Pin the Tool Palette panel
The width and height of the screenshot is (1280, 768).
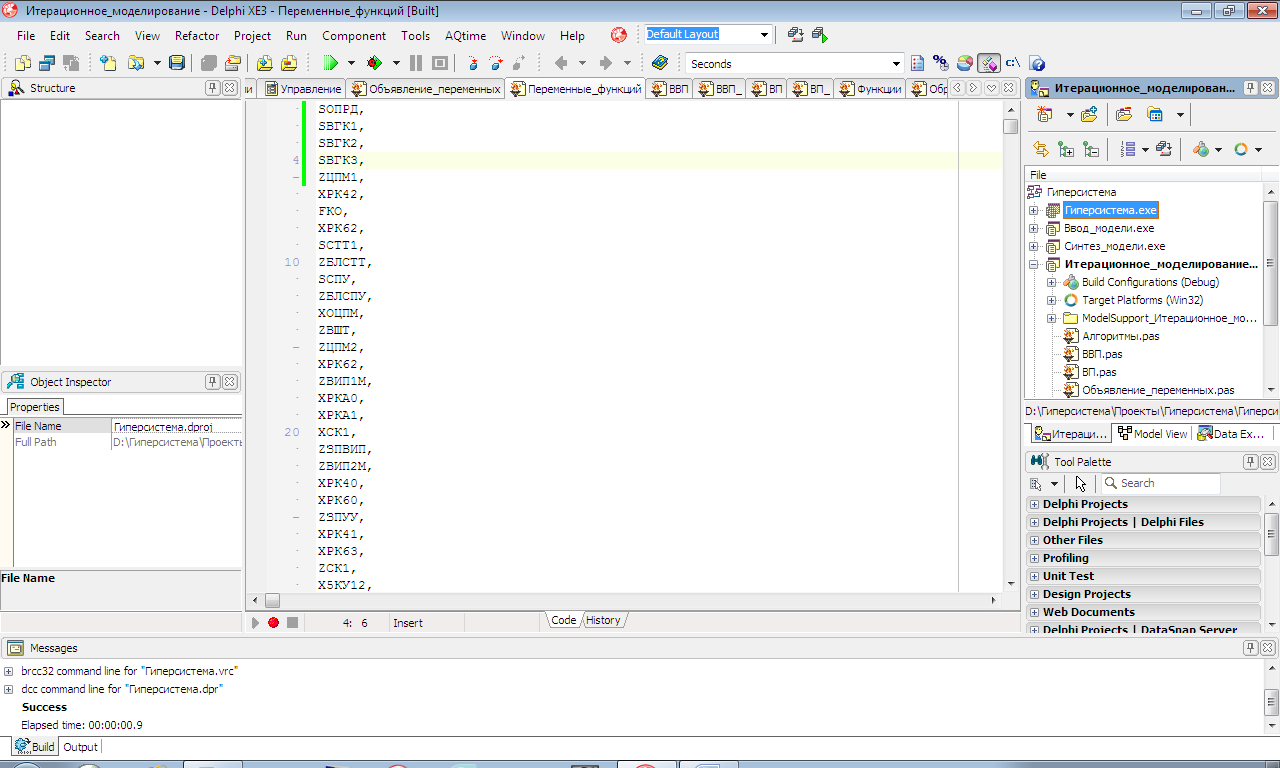pyautogui.click(x=1251, y=462)
